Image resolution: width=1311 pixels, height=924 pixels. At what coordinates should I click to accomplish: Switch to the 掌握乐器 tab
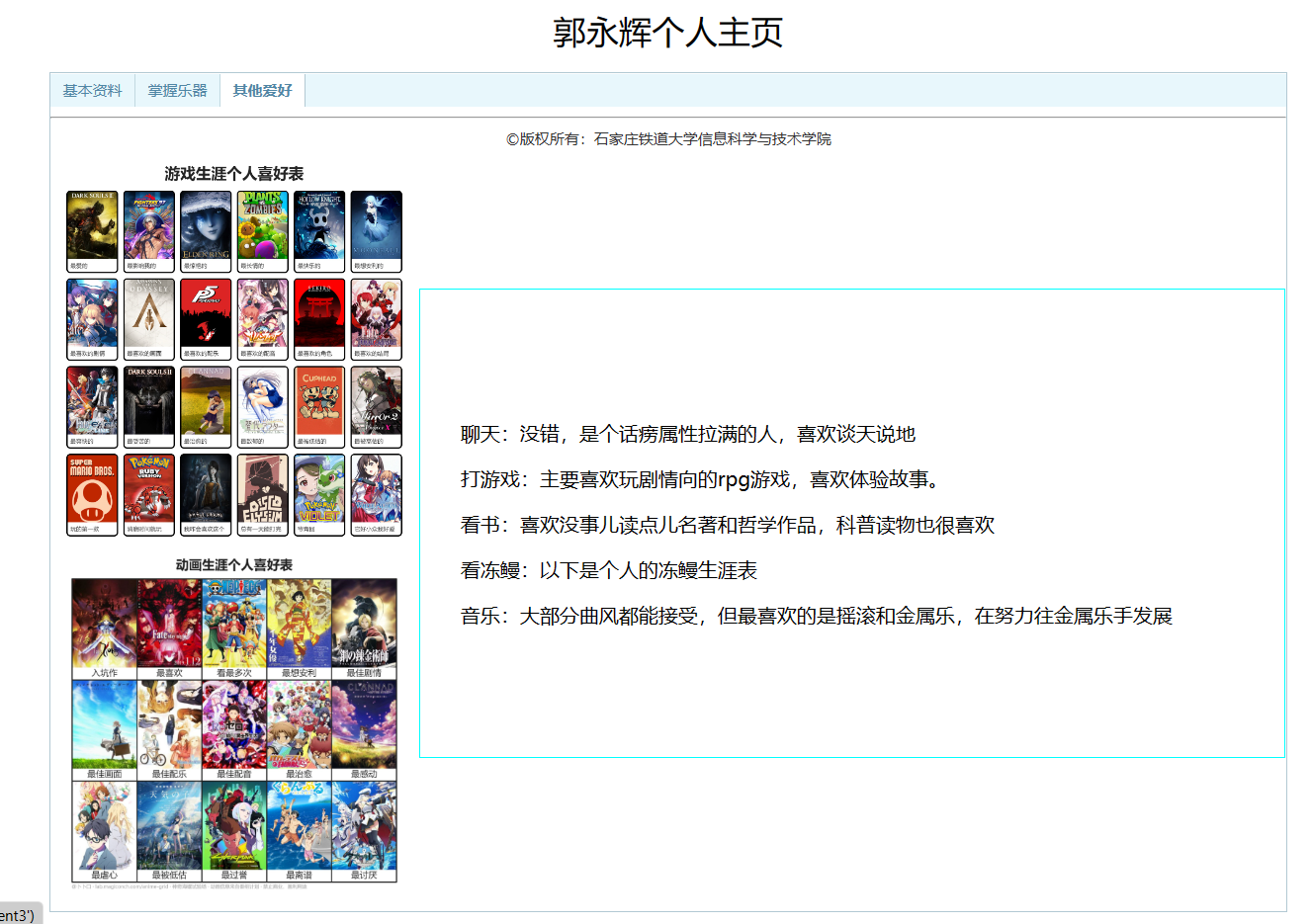(178, 91)
